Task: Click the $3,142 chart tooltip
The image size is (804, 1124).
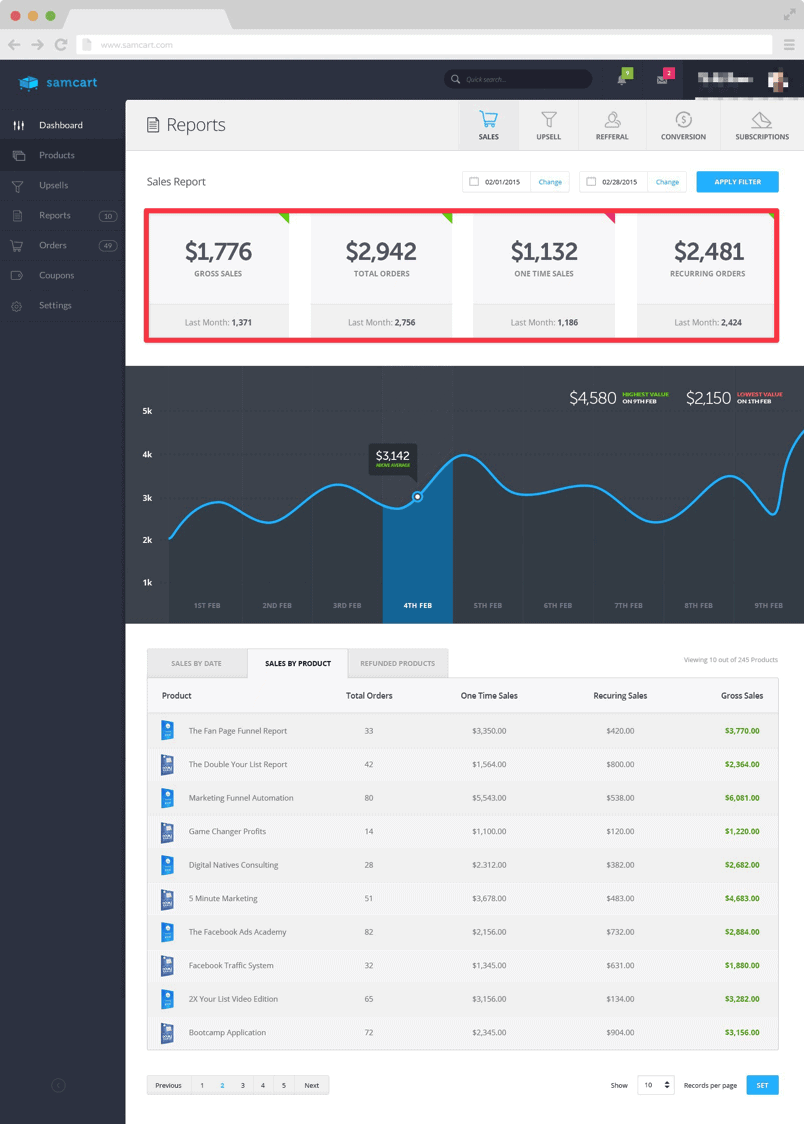Action: 393,459
